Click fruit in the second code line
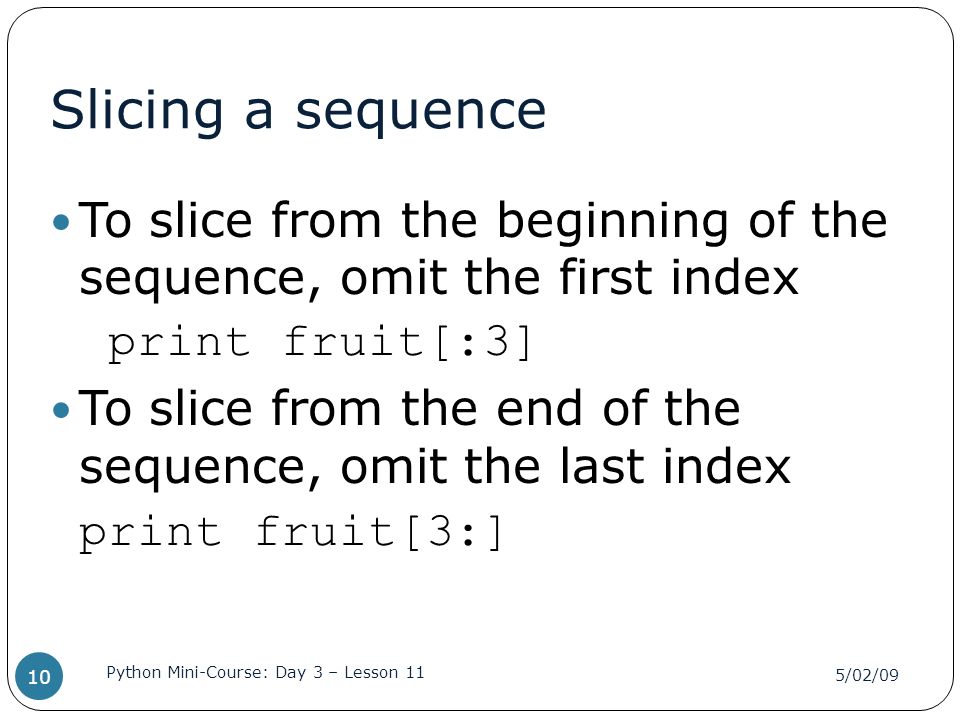The width and height of the screenshot is (960, 720). (325, 531)
